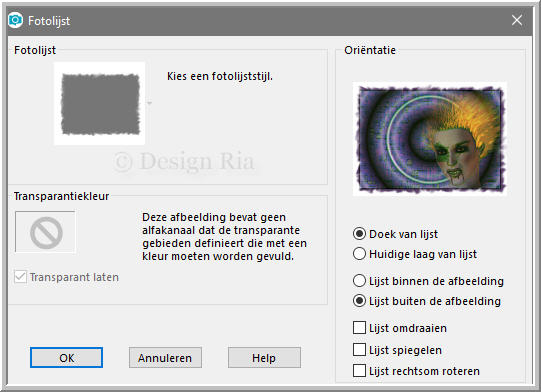
Task: Click the alpha channel message text
Action: coord(224,237)
